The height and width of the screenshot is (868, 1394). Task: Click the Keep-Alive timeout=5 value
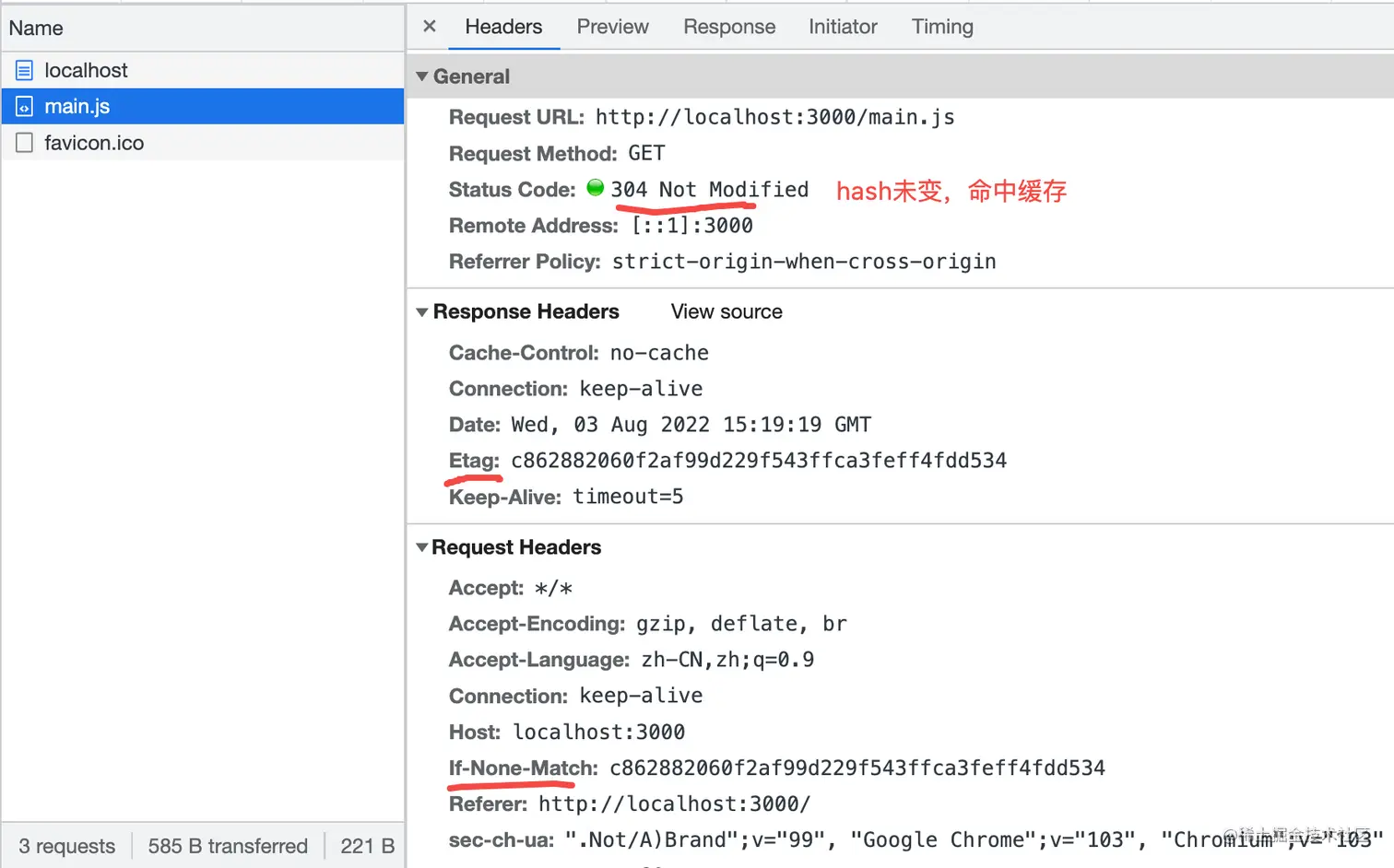click(x=628, y=497)
